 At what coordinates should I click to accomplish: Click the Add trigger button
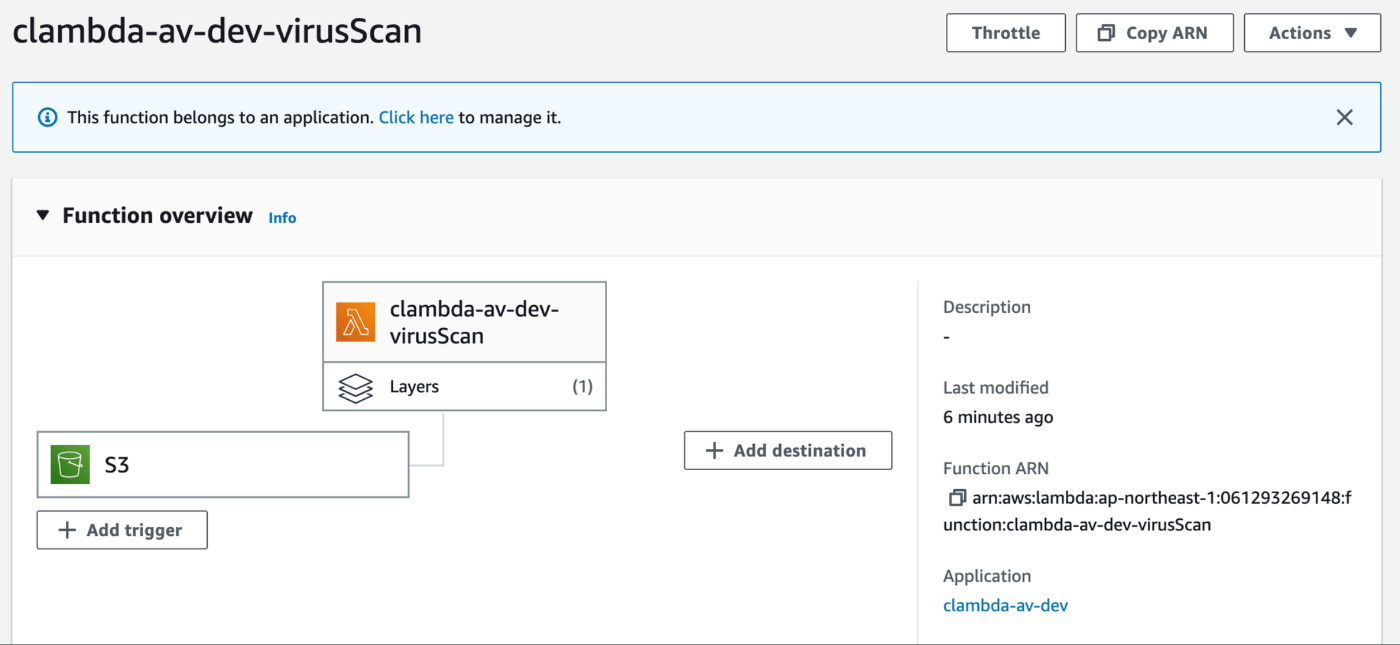click(x=122, y=530)
